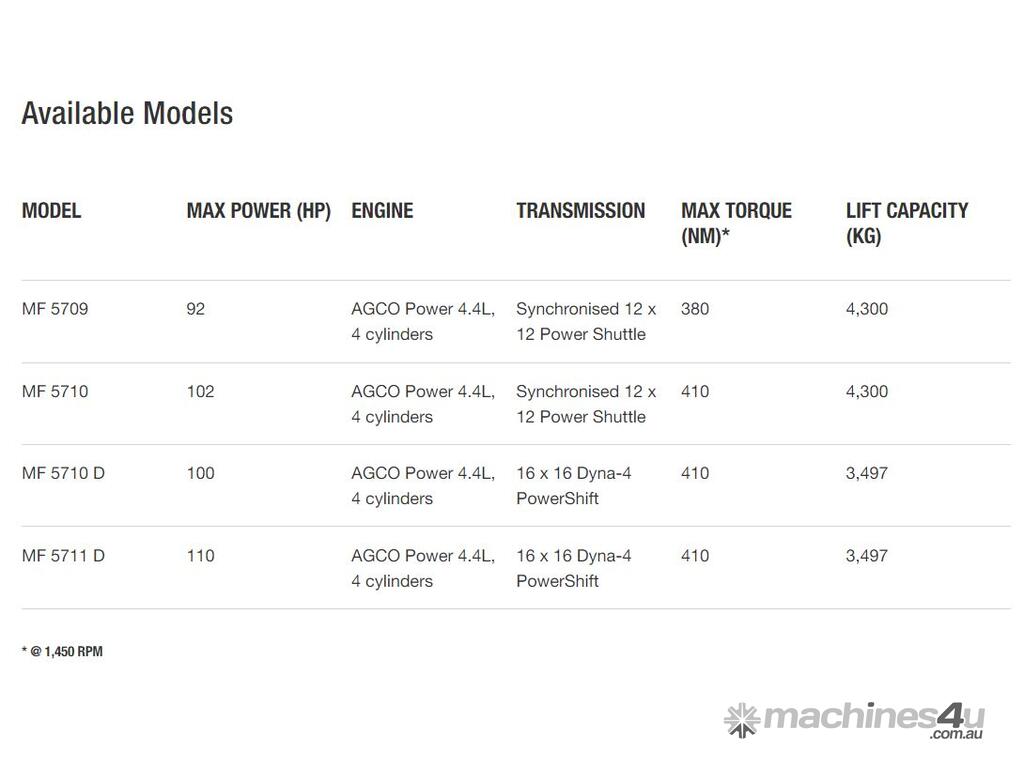The image size is (1024, 768).
Task: Click MF 5710 D's Dyna-4 PowerShift transmission
Action: pyautogui.click(x=574, y=485)
